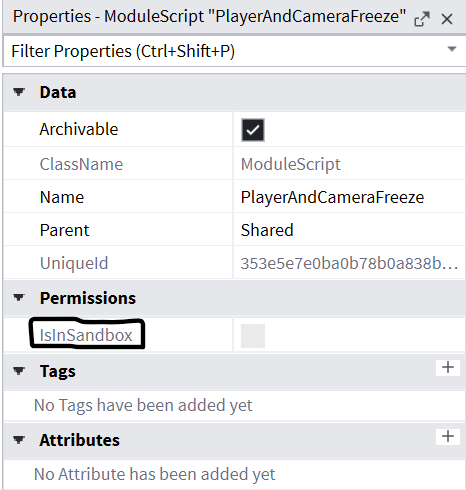Pop out the Properties panel window
466x490 pixels.
coord(422,19)
